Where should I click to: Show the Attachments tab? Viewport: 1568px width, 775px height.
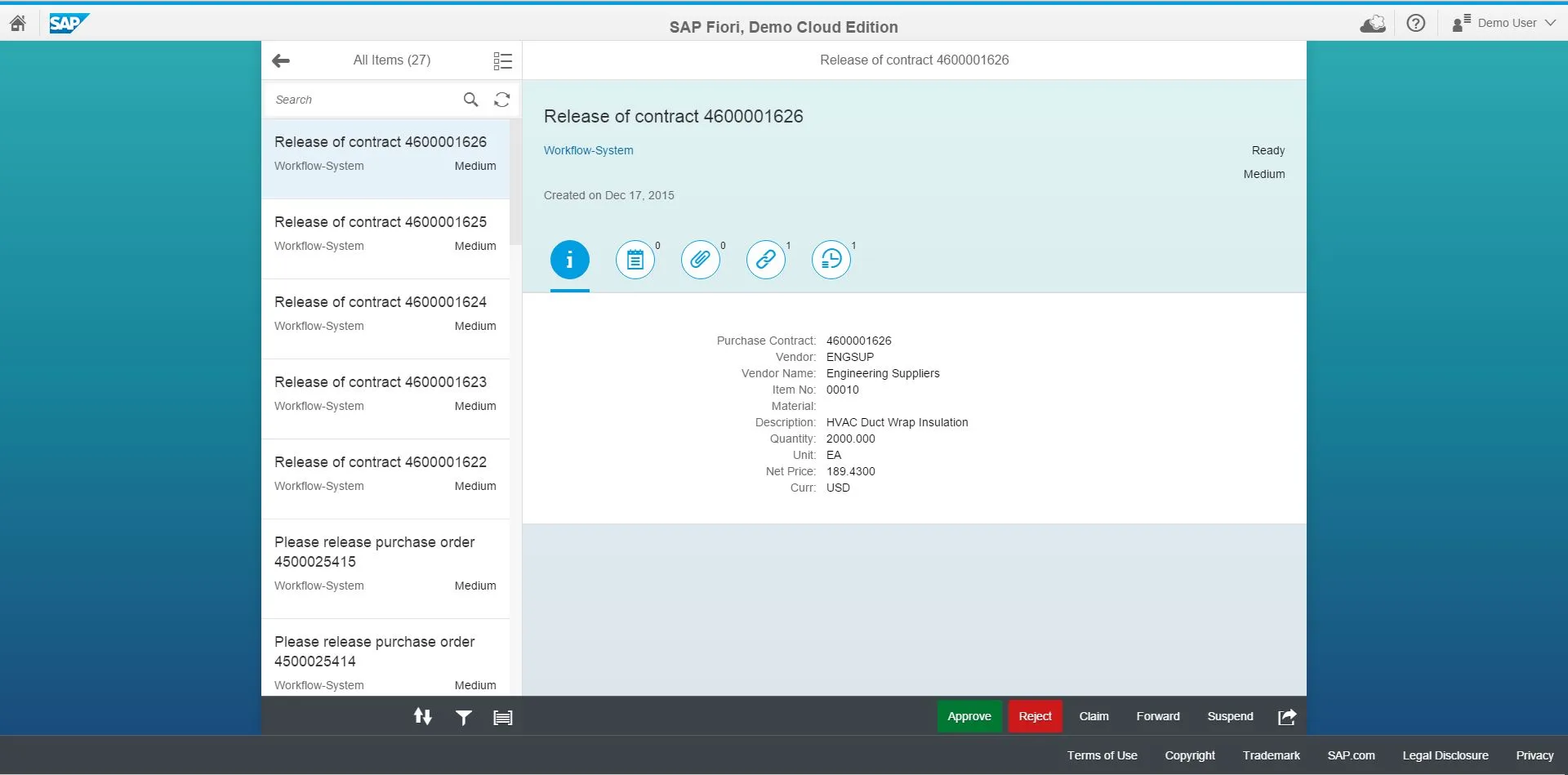pos(700,260)
